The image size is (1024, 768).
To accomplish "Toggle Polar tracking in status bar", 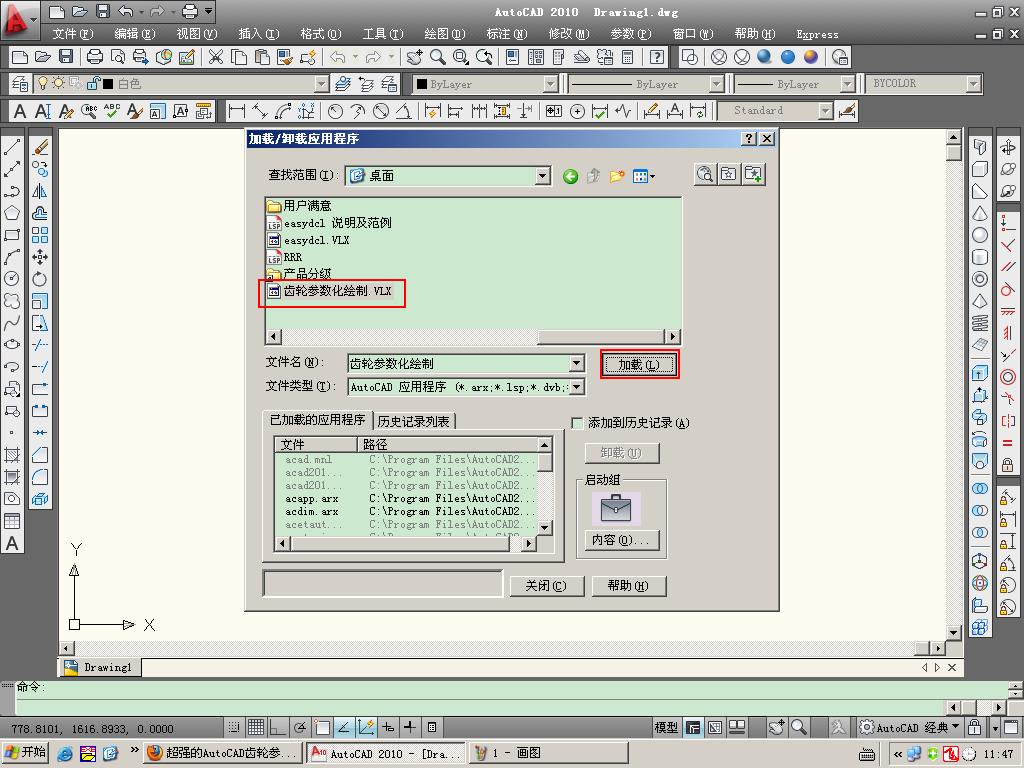I will coord(300,727).
